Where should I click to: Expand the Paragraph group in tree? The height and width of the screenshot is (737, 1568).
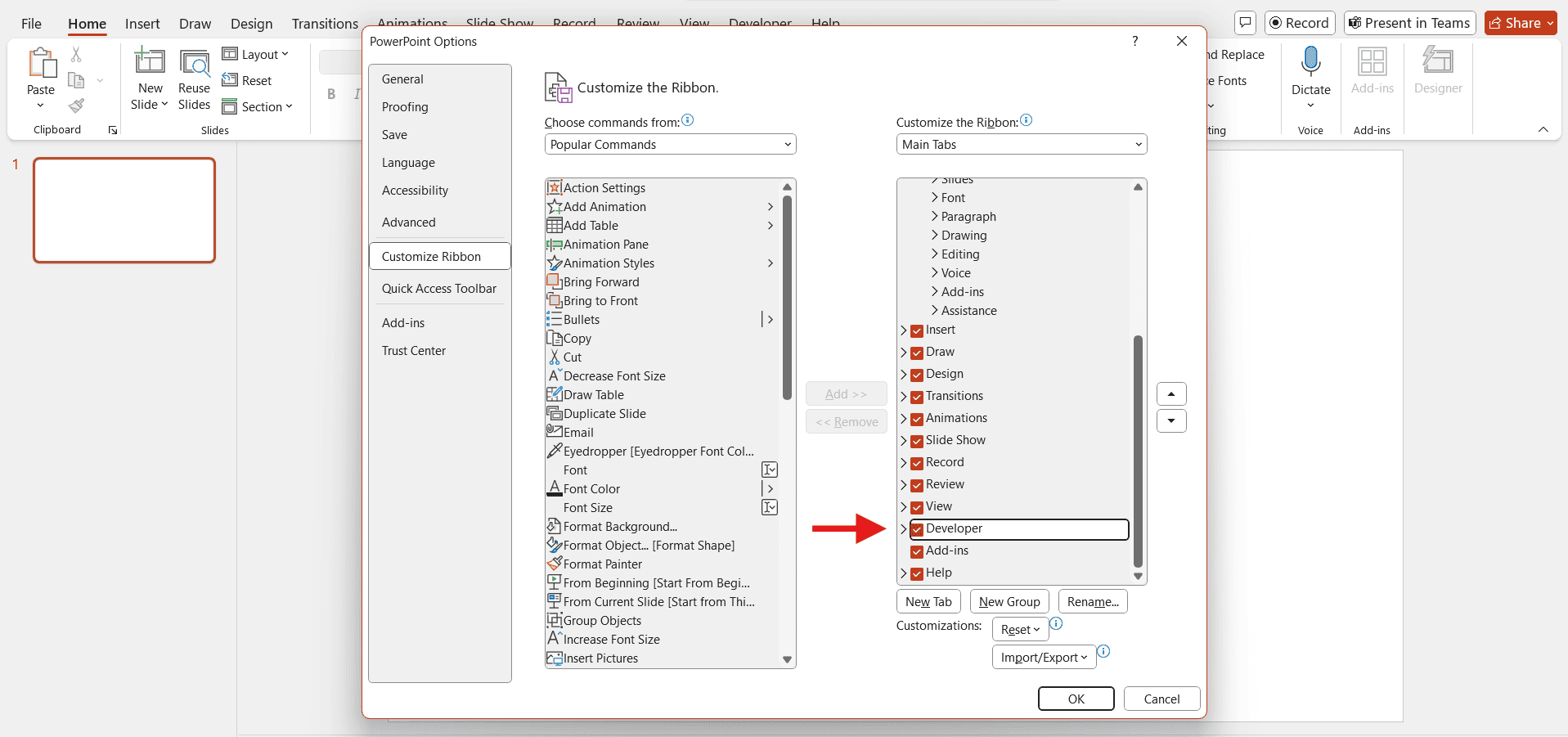click(x=934, y=217)
